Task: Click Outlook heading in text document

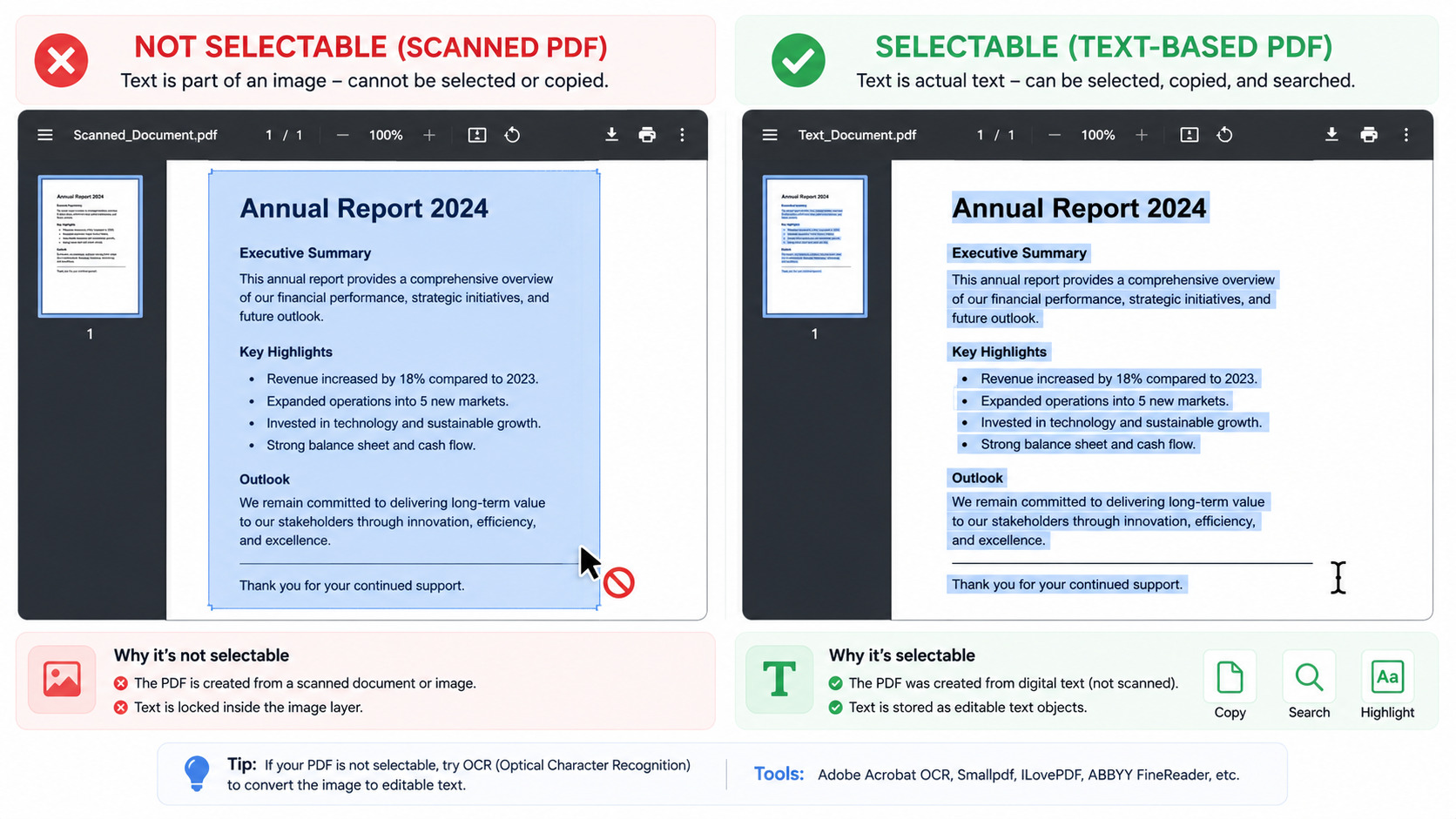Action: [x=977, y=478]
